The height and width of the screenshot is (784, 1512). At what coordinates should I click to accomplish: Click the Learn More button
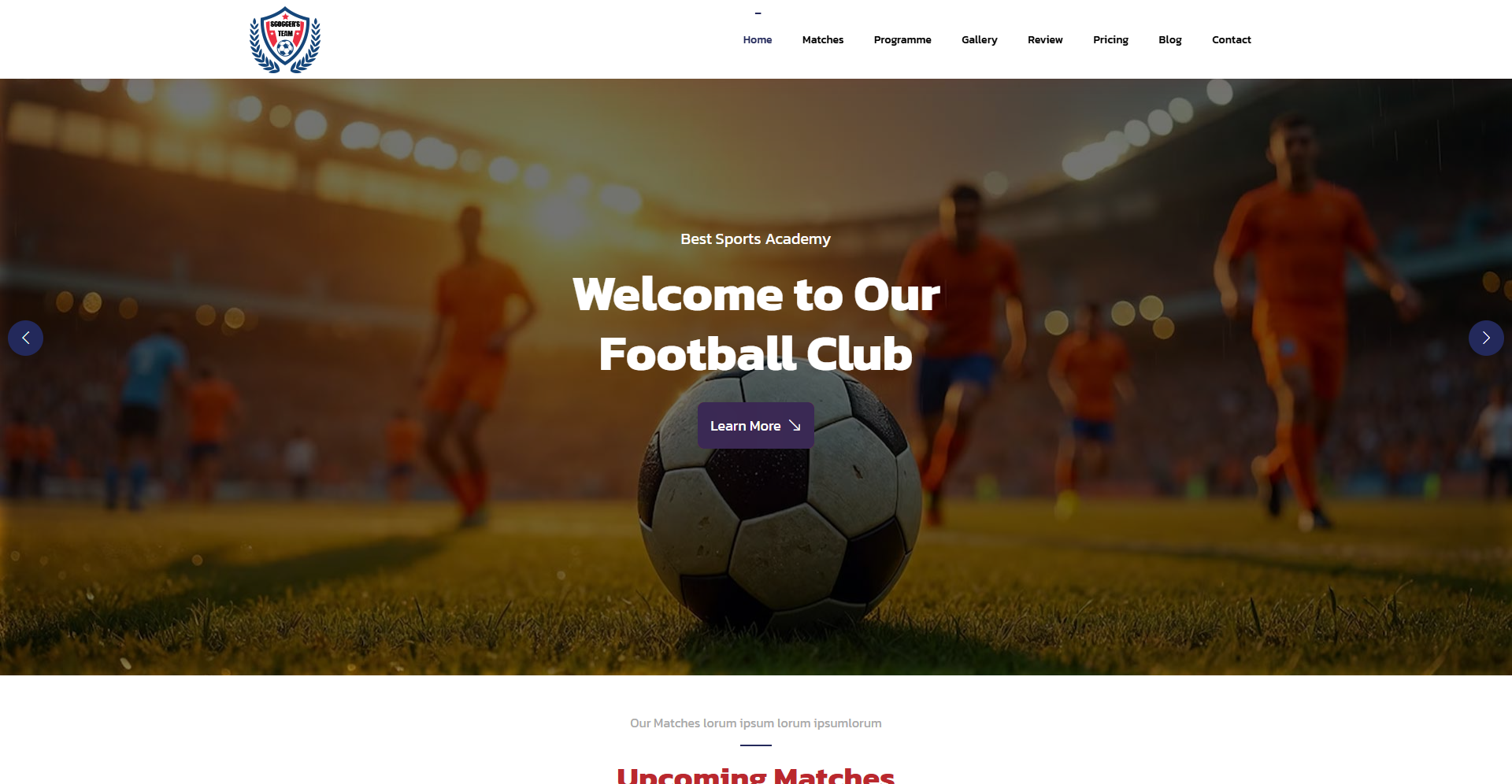756,426
